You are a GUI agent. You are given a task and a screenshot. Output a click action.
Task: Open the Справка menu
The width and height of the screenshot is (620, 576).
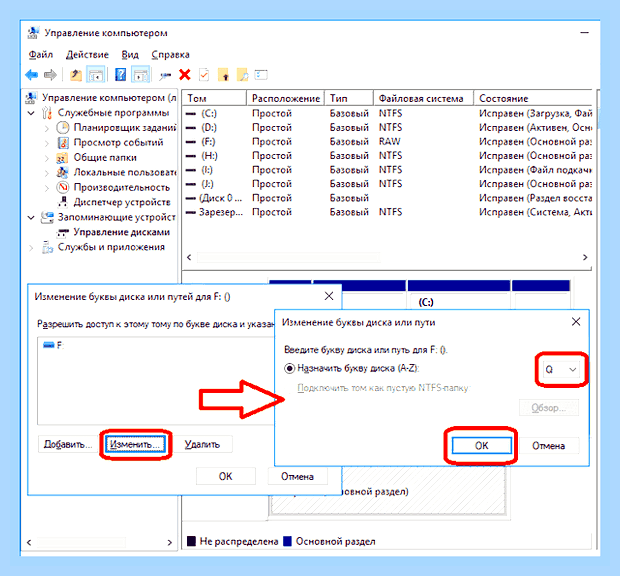coord(171,55)
